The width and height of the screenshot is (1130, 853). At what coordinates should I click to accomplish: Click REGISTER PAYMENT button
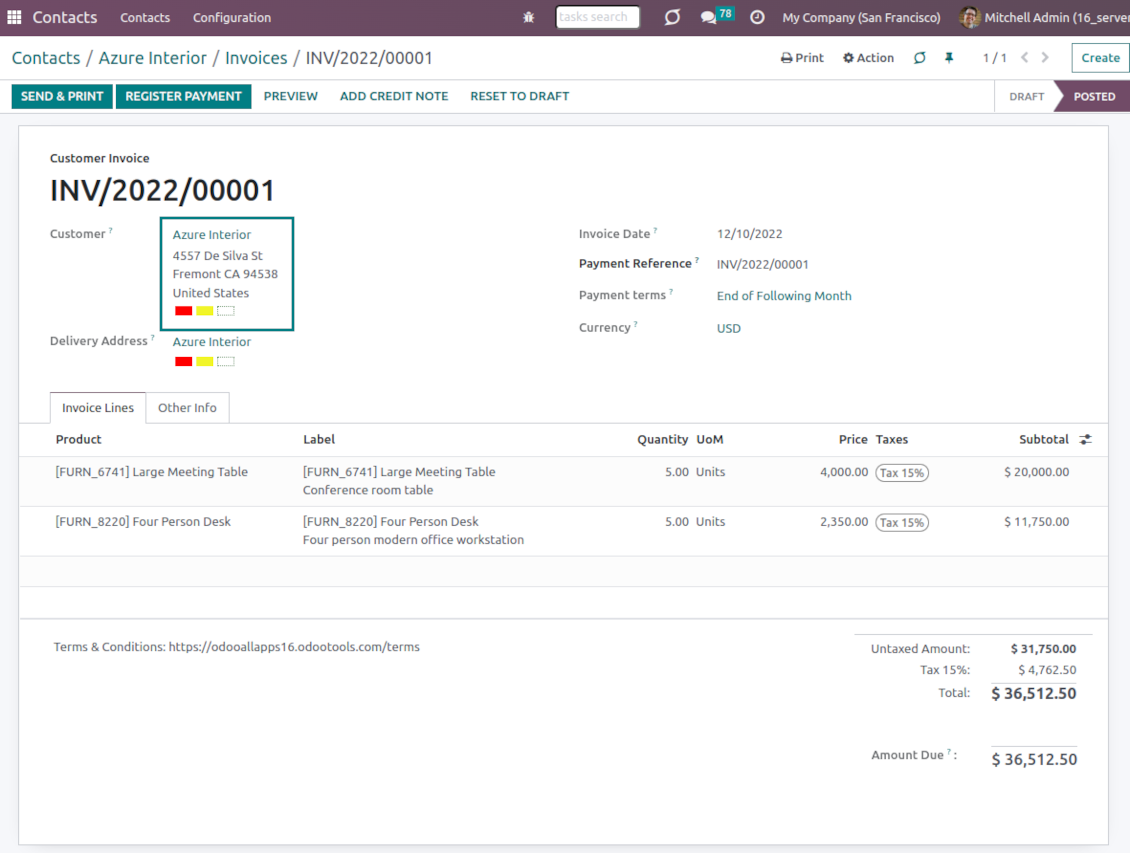(183, 97)
